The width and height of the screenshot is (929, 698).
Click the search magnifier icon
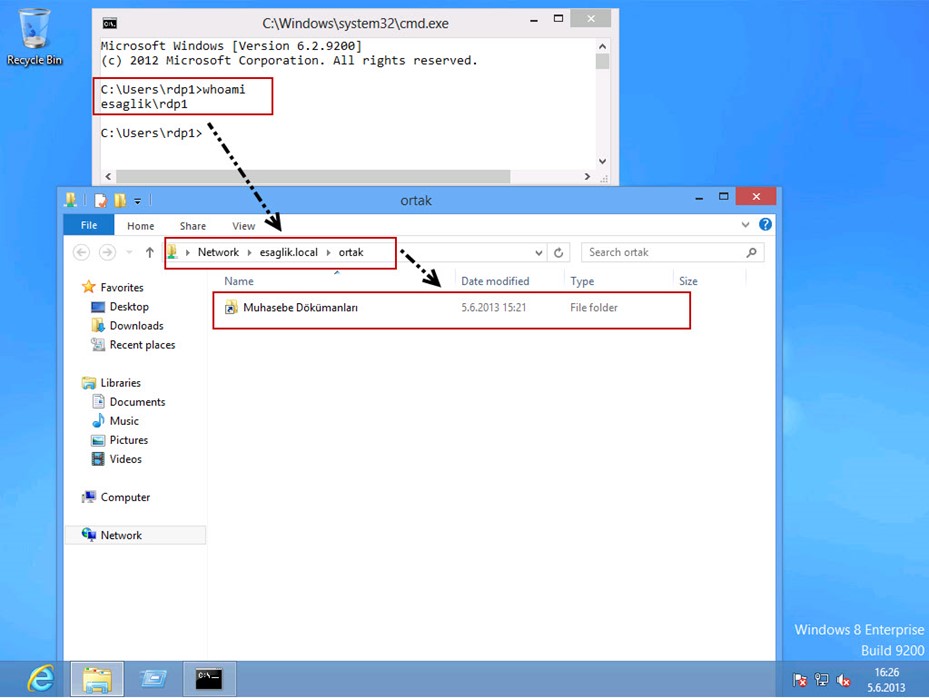(751, 252)
